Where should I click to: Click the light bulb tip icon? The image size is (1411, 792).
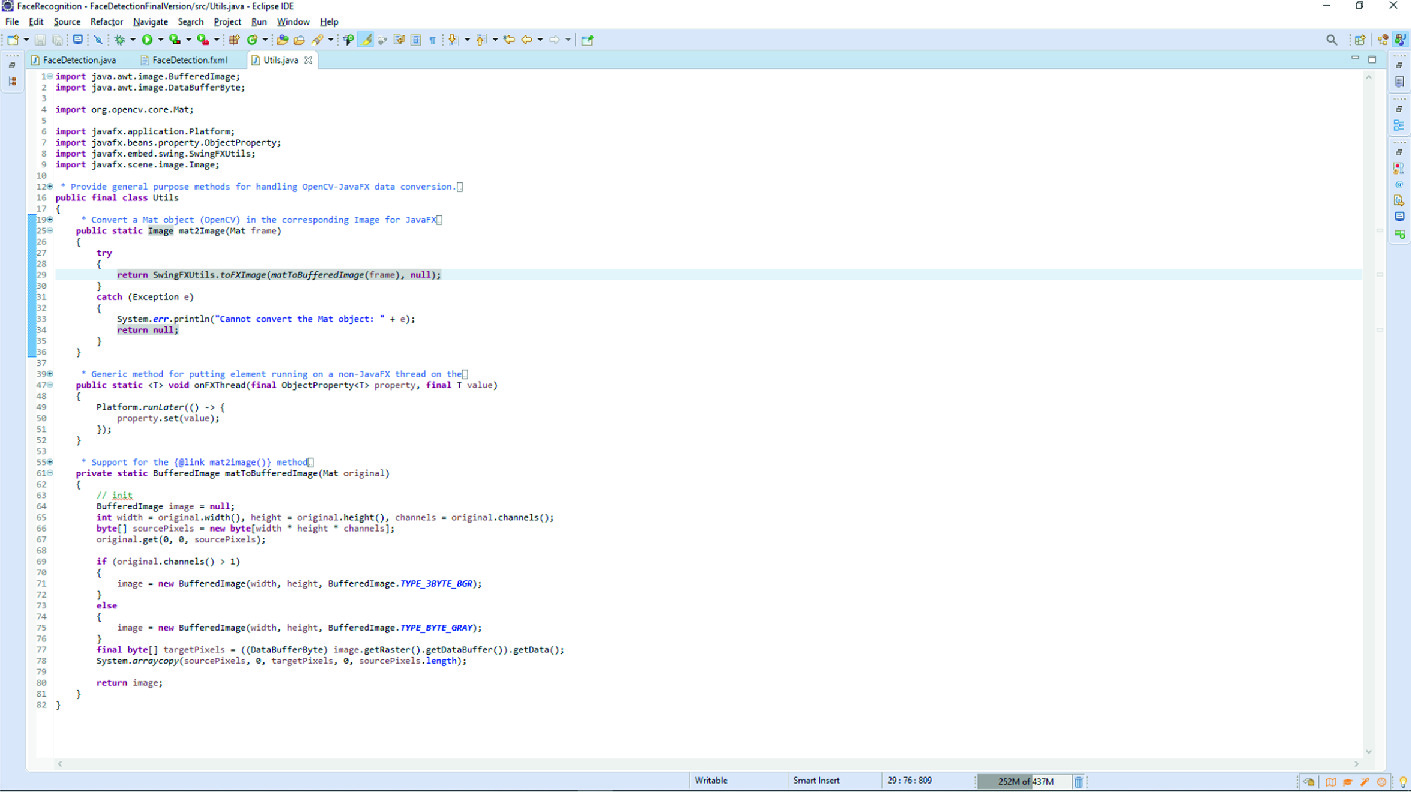pos(1402,782)
